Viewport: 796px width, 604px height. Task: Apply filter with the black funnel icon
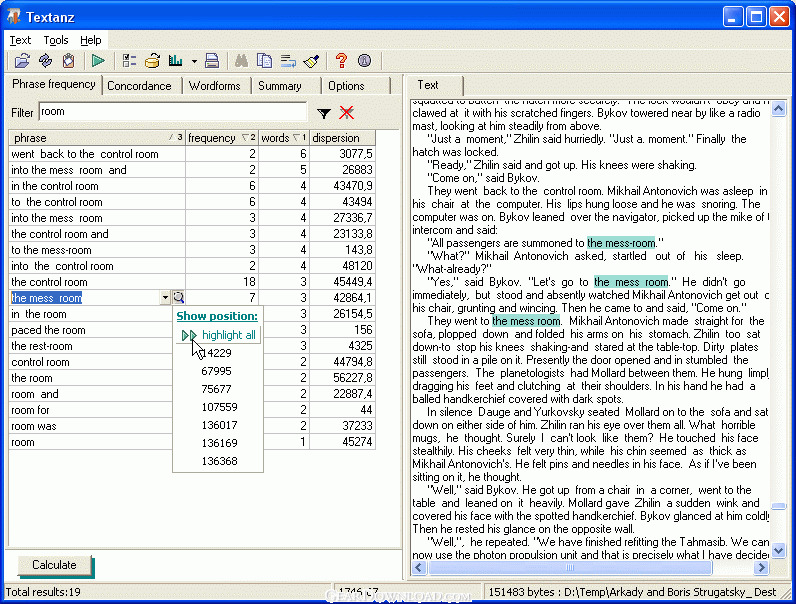coord(324,113)
